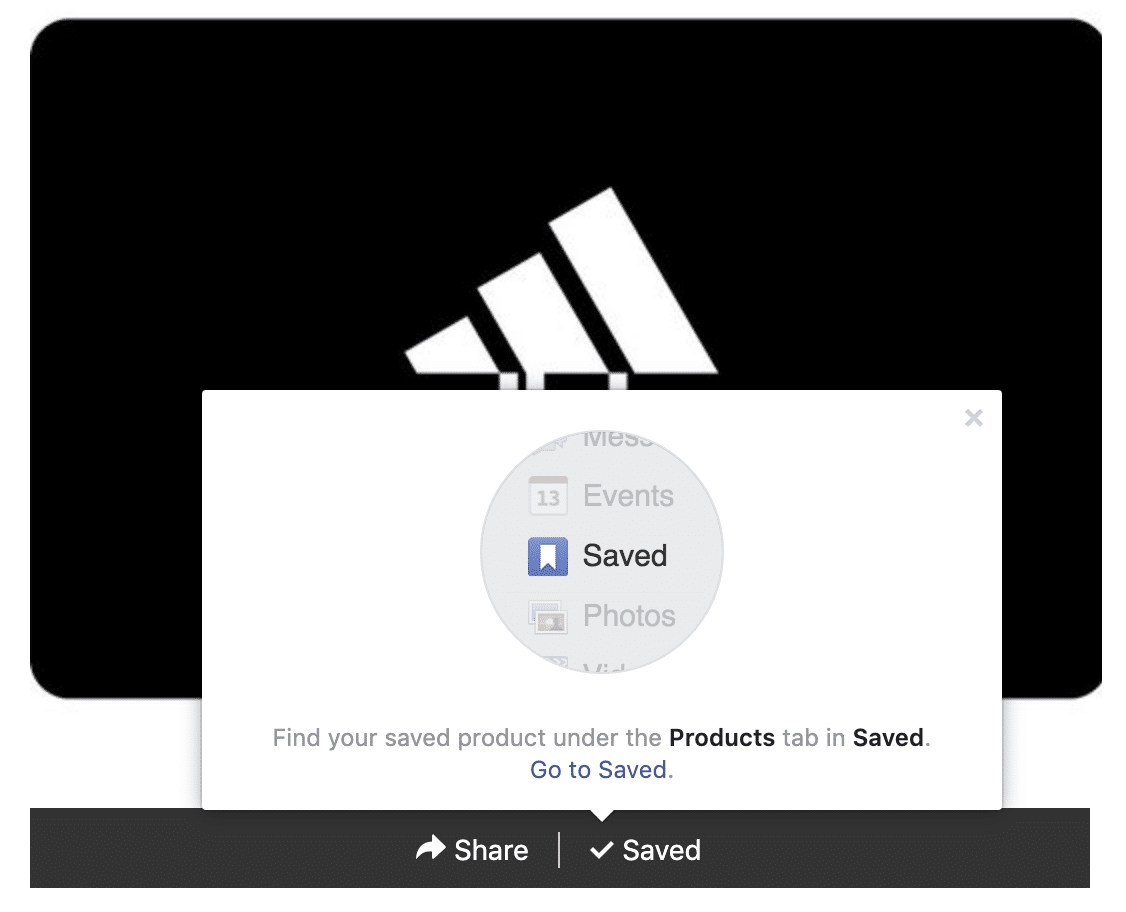This screenshot has width=1126, height=912.
Task: Toggle the Saved checkmark button
Action: [x=645, y=850]
